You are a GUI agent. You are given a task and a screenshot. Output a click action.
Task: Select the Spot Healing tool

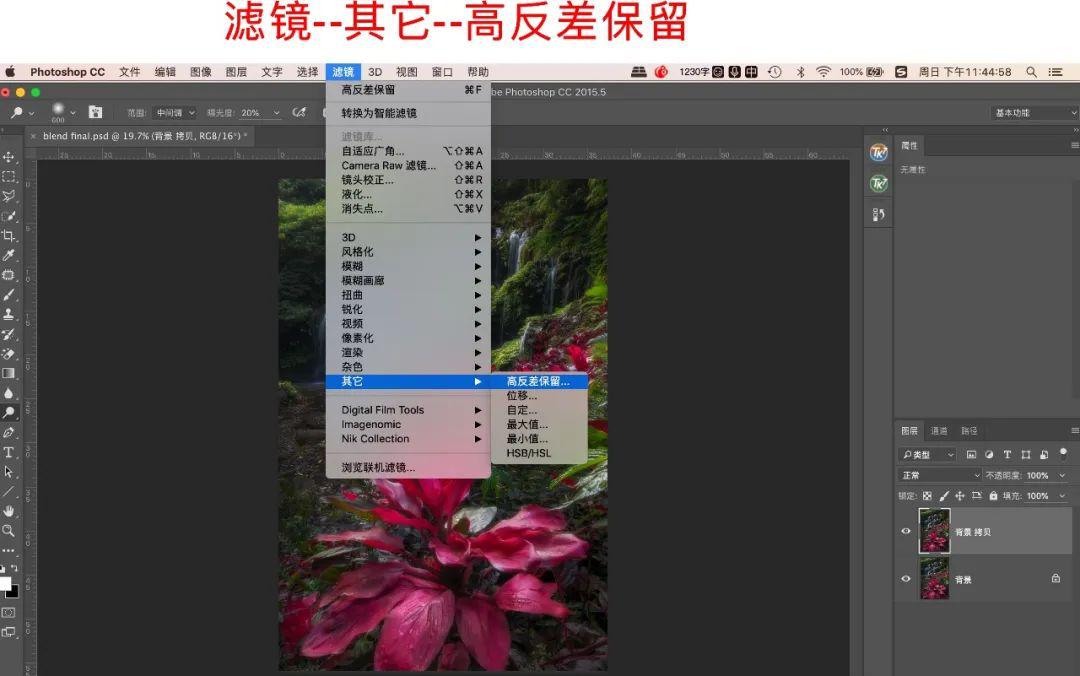(x=8, y=275)
